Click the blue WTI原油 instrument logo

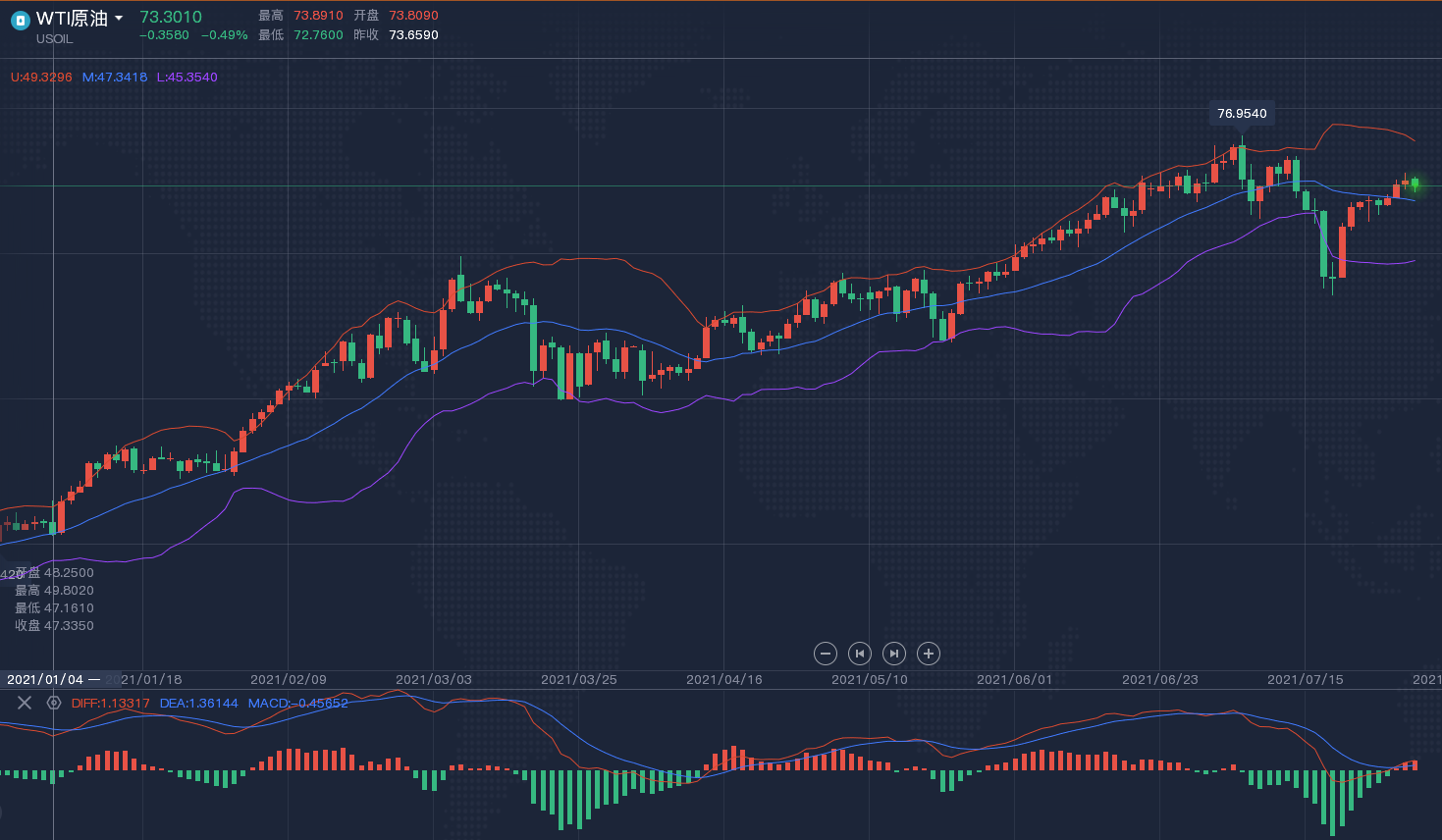[20, 21]
